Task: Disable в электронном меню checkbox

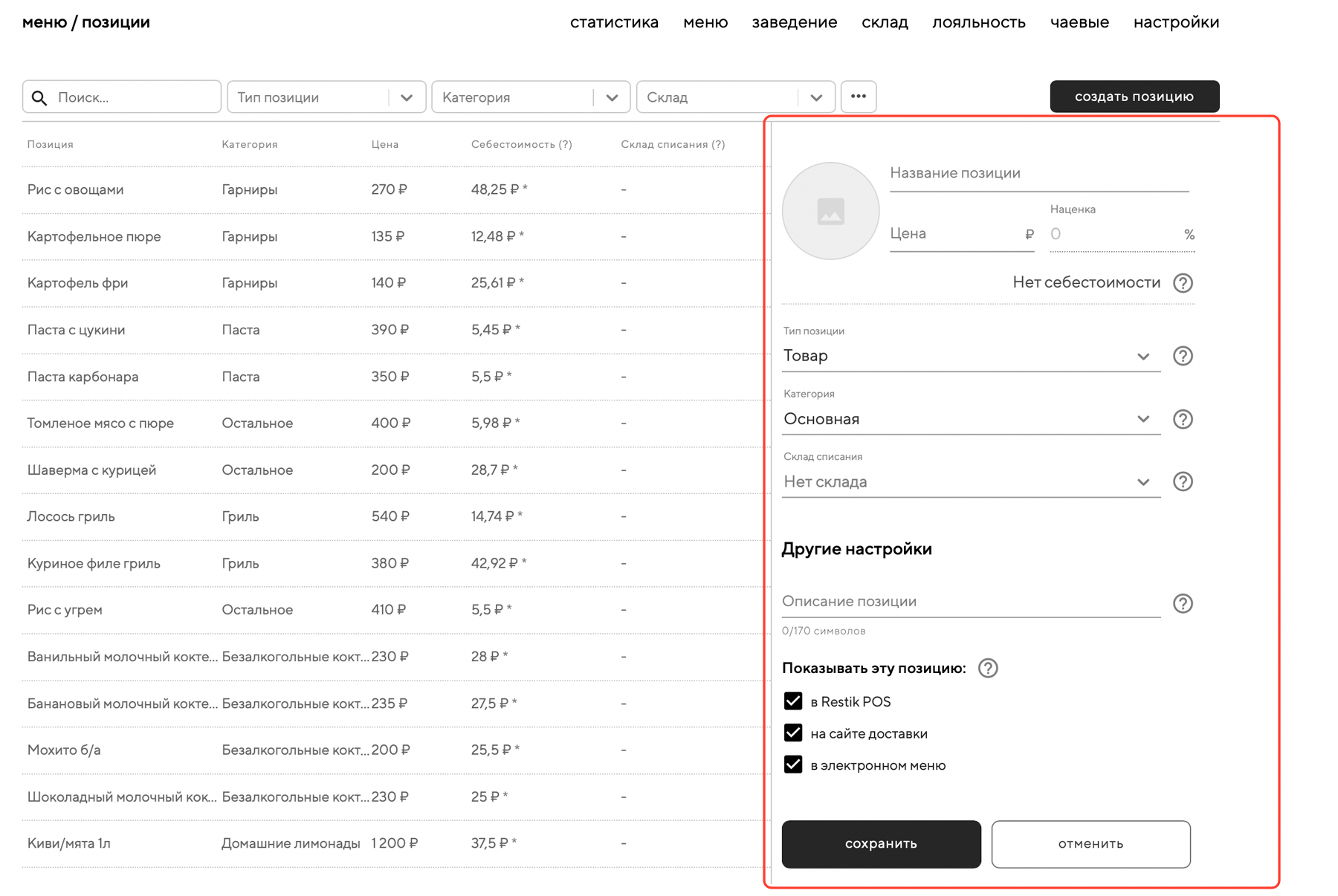Action: coord(793,765)
